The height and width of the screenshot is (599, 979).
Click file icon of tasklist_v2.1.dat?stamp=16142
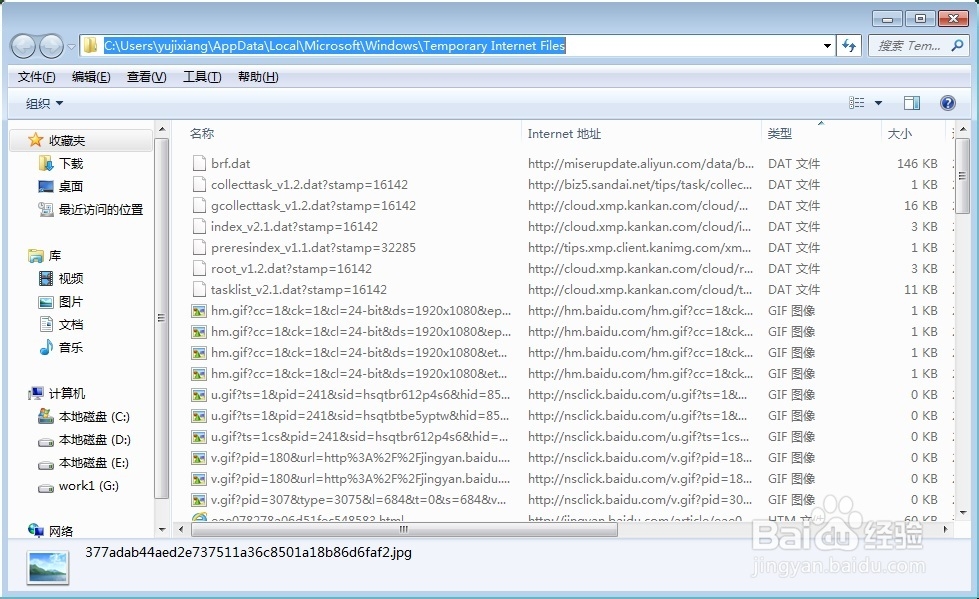tap(199, 290)
